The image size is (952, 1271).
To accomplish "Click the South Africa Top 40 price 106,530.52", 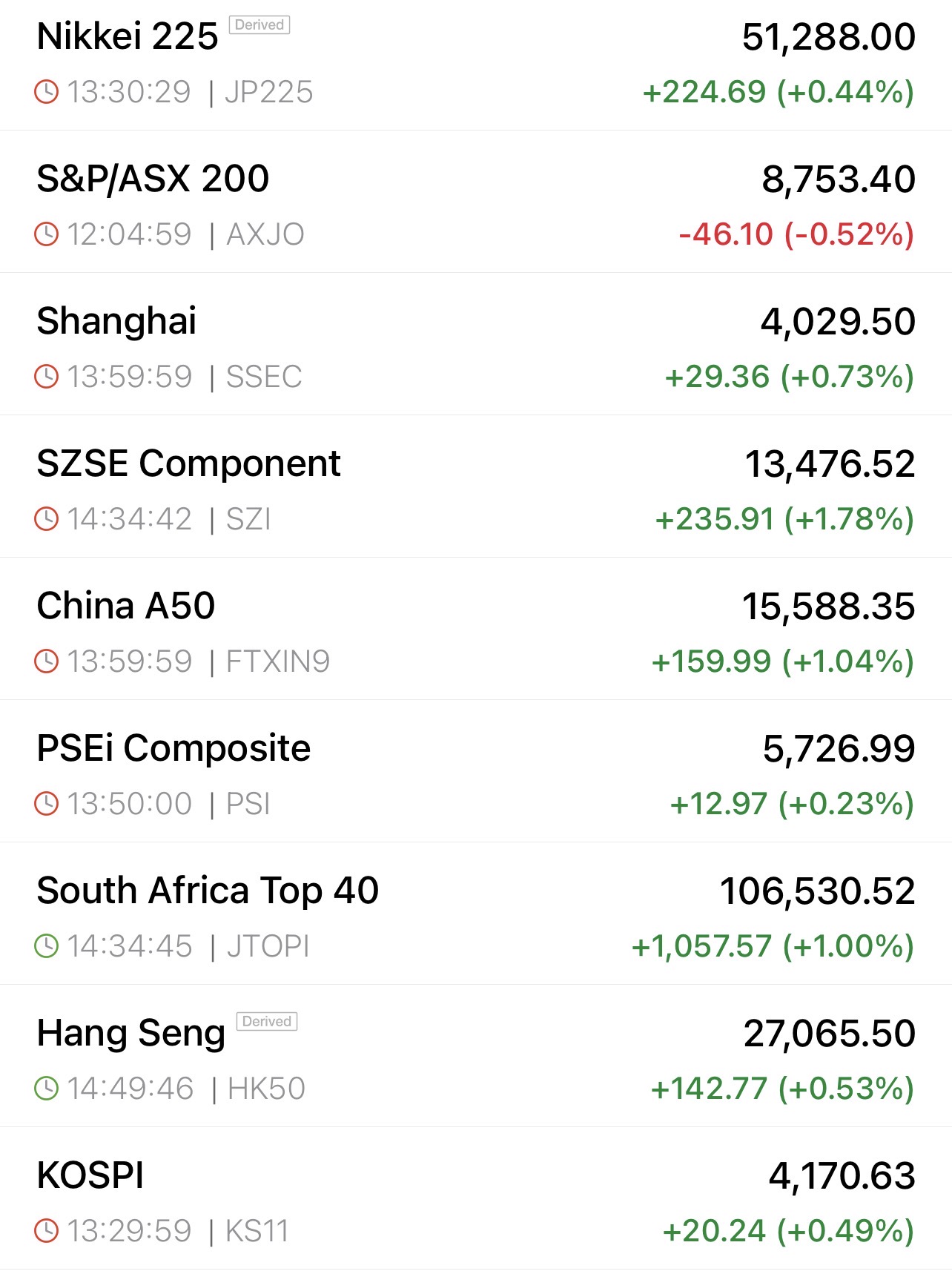I will pos(817,891).
